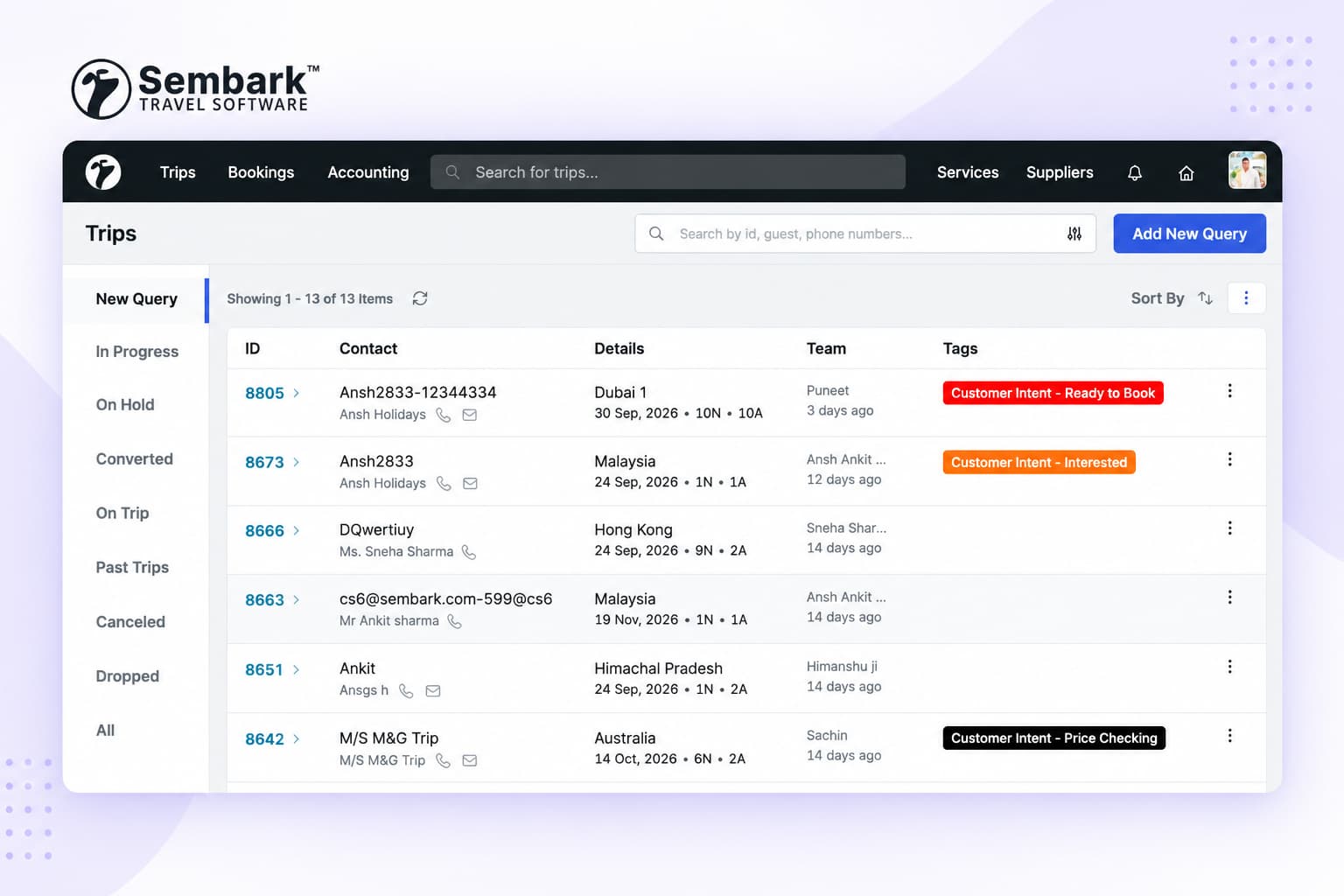This screenshot has height=896, width=1344.
Task: Select the In Progress tab
Action: click(x=136, y=352)
